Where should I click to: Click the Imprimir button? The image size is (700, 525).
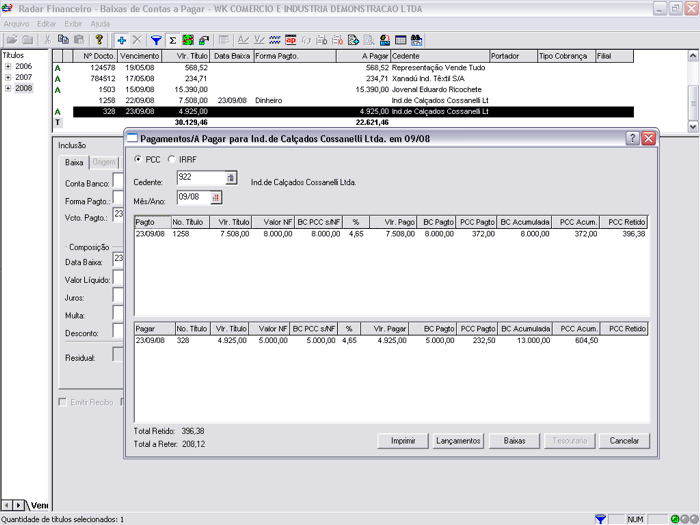point(403,440)
